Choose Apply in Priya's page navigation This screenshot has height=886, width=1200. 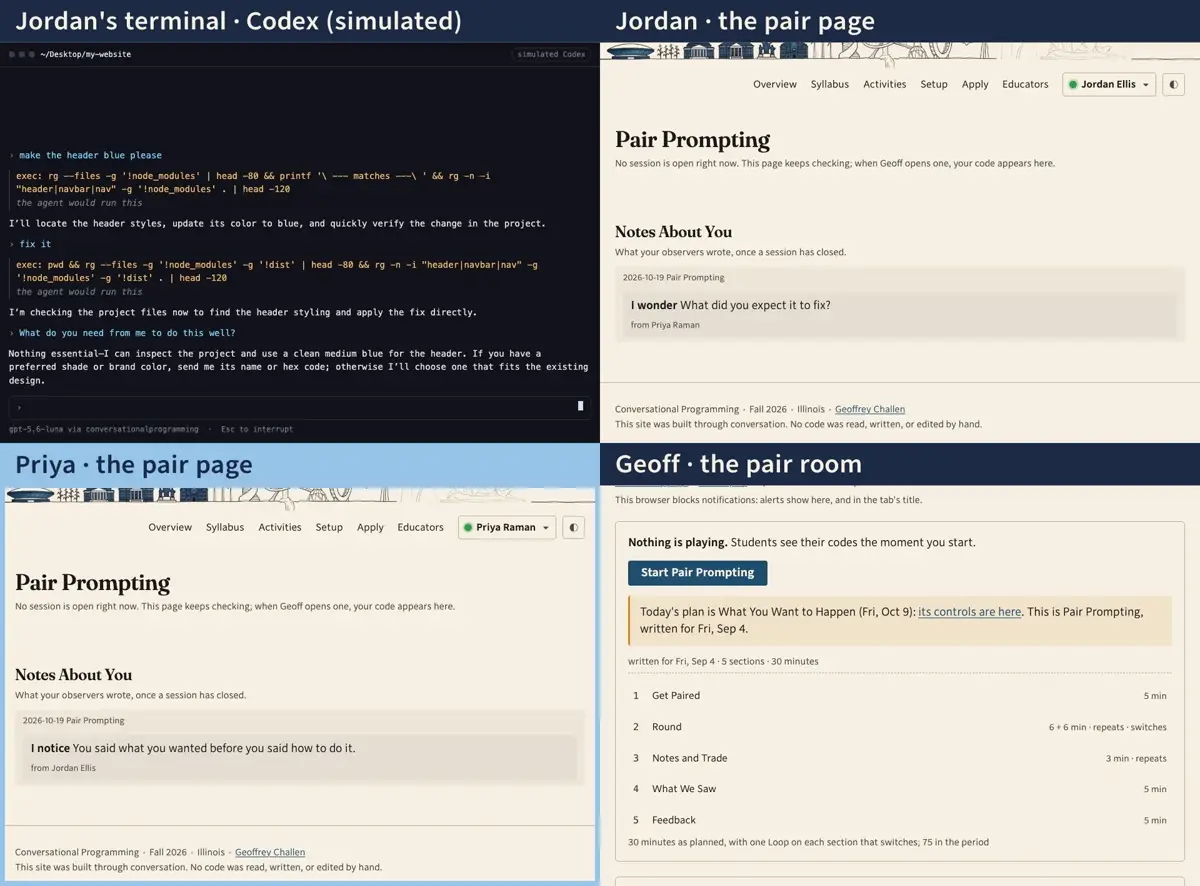point(370,527)
